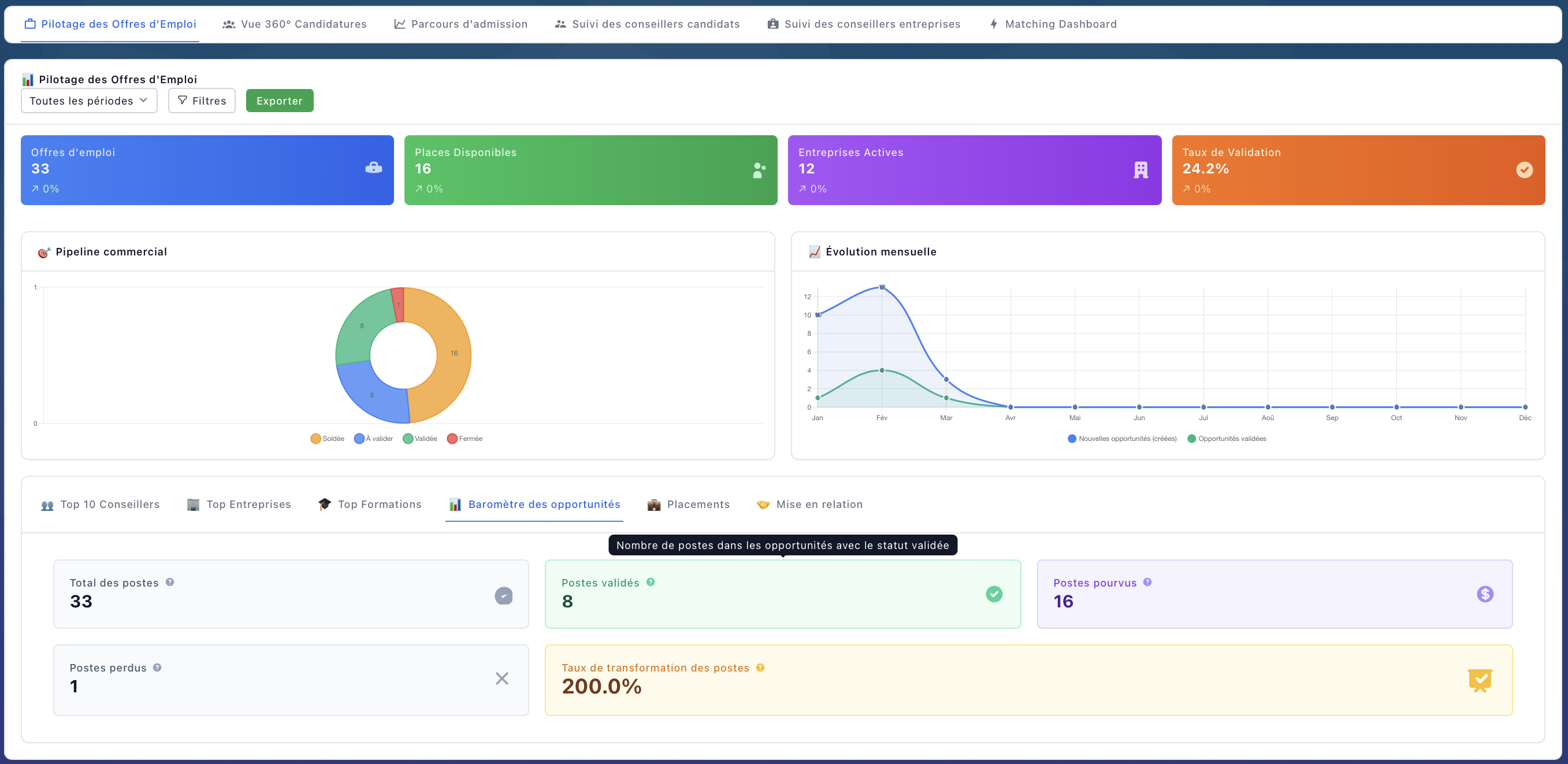Toggle the Soldée legend in the pipeline chart
Viewport: 1568px width, 764px height.
click(x=328, y=438)
